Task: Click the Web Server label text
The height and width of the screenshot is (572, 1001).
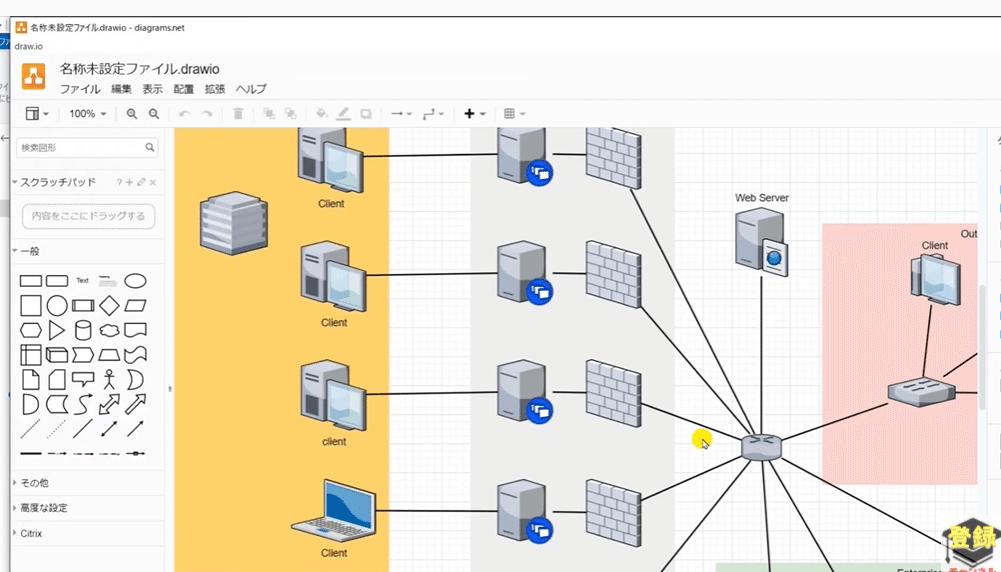Action: point(762,198)
